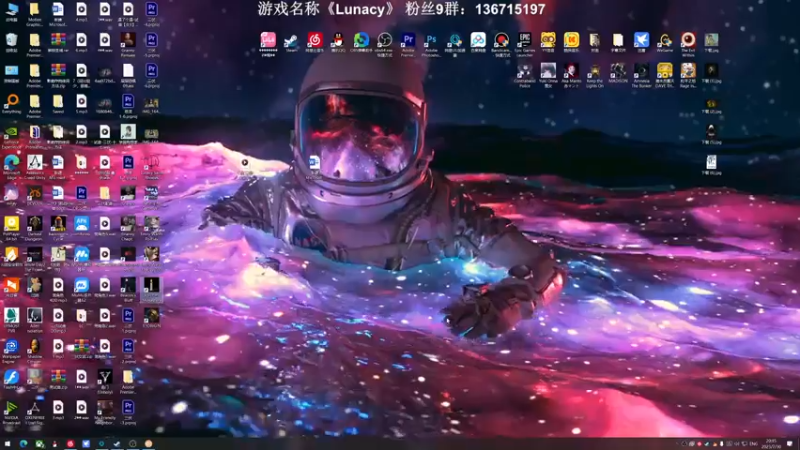Open the Dave the Diver shortcut
This screenshot has height=450, width=800.
664,75
